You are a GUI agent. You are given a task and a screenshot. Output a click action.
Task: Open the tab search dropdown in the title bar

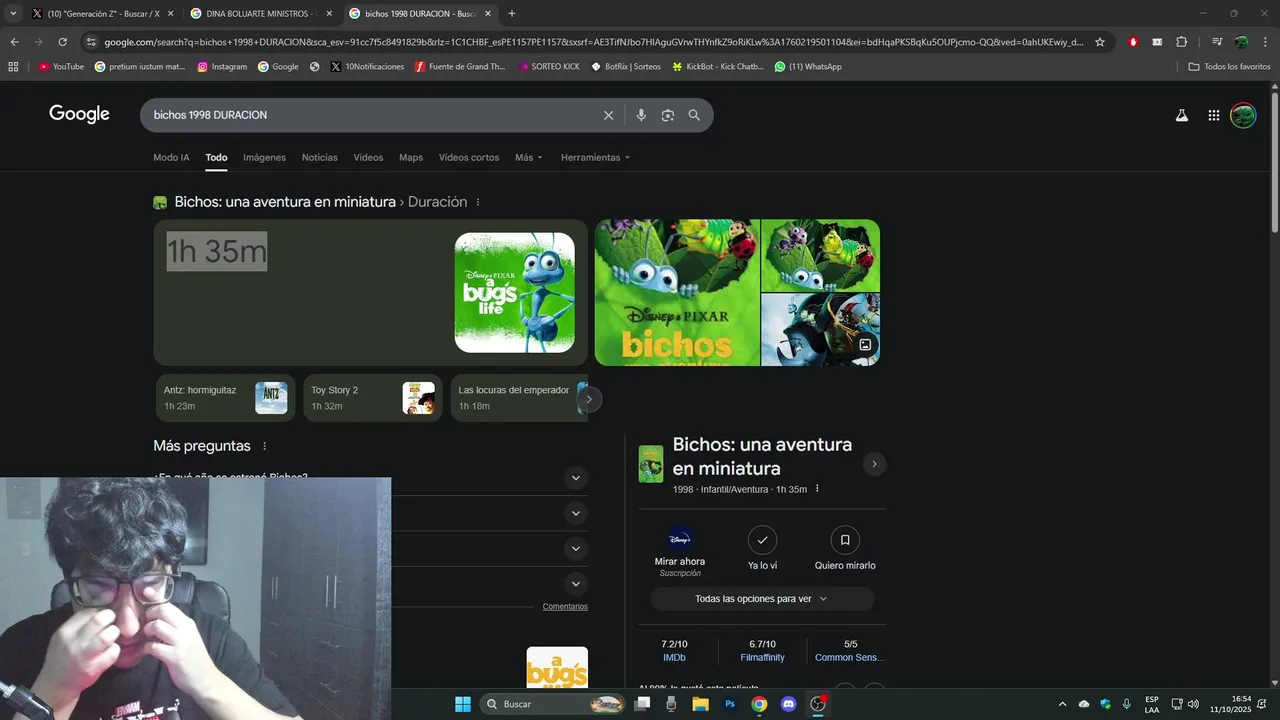tap(13, 14)
